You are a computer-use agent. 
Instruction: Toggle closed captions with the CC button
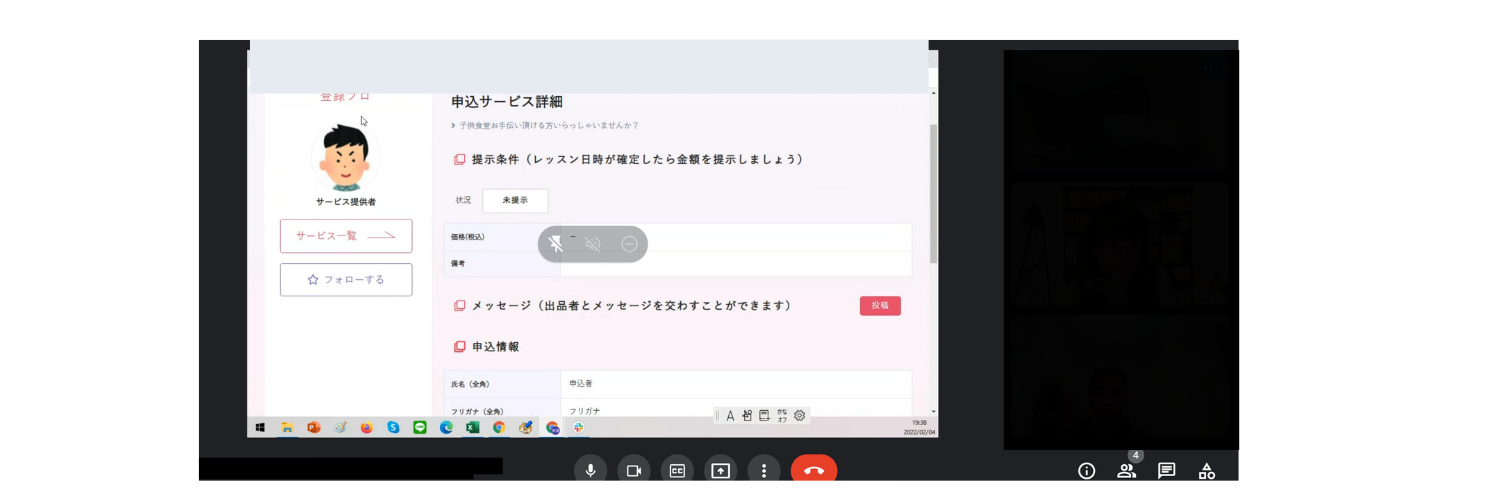click(x=677, y=471)
